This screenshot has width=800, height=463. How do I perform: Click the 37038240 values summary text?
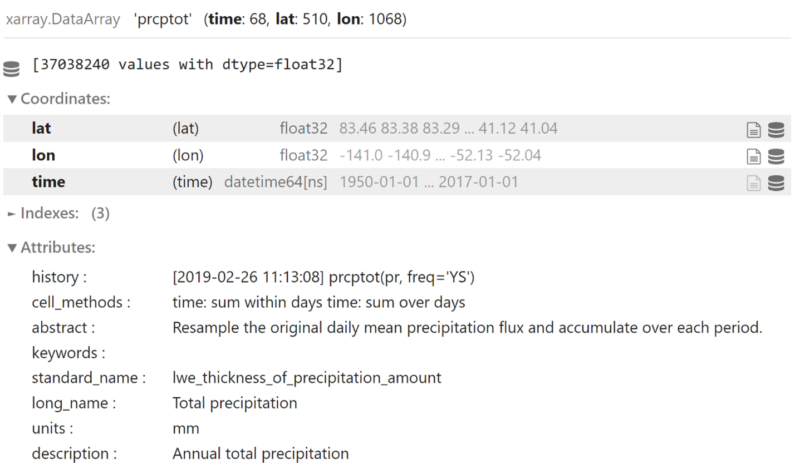187,65
